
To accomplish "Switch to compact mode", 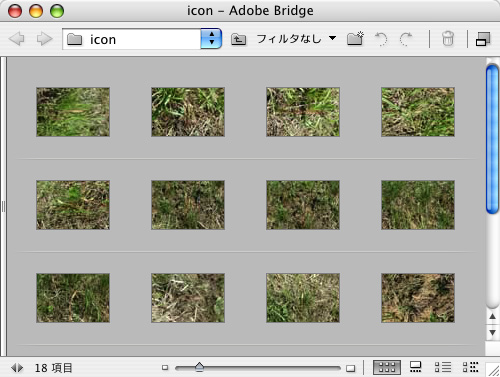I will (483, 39).
